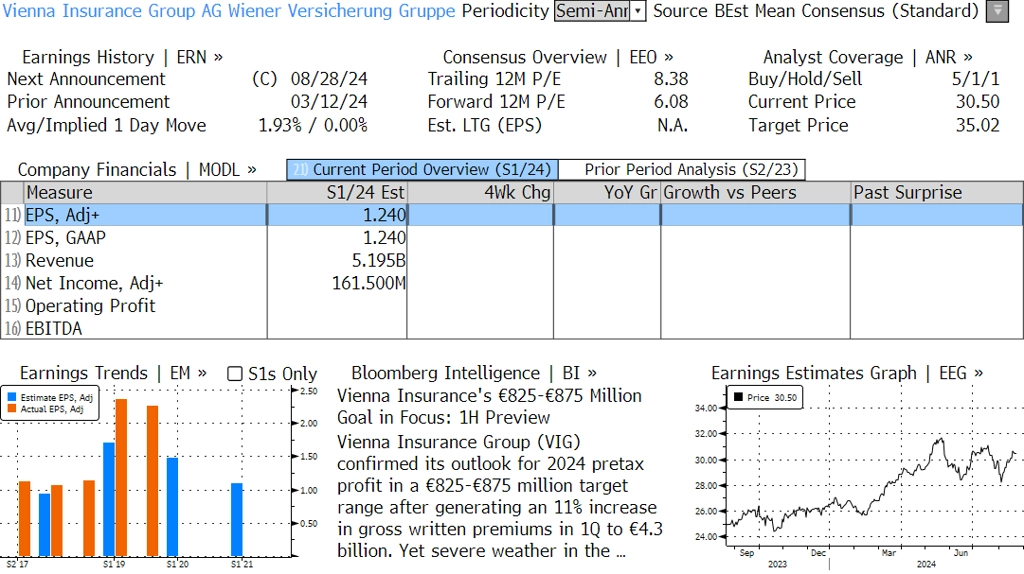The image size is (1024, 574).
Task: Click the Forward 12M P/E value 6.08
Action: [671, 102]
